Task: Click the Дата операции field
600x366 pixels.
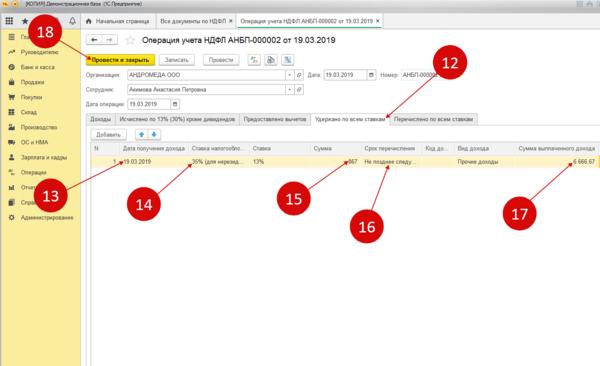Action: (149, 104)
